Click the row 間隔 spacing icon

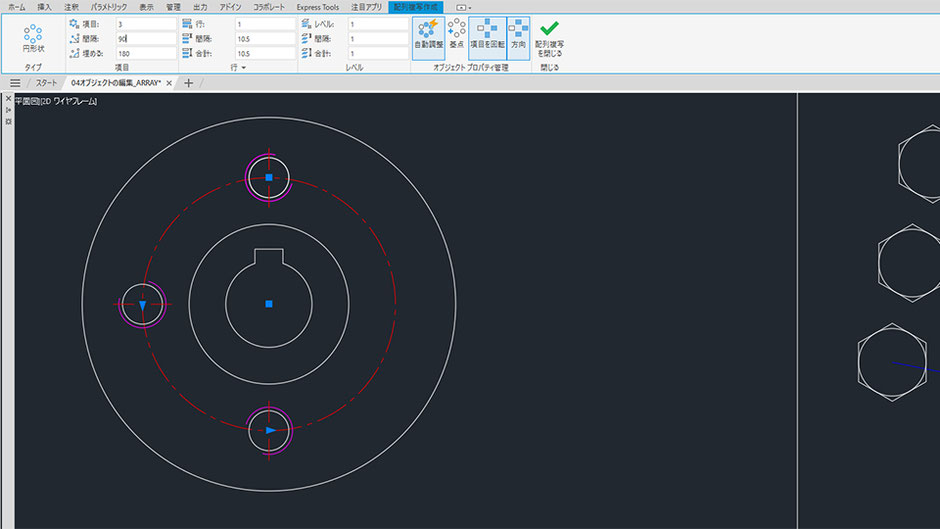[x=187, y=38]
